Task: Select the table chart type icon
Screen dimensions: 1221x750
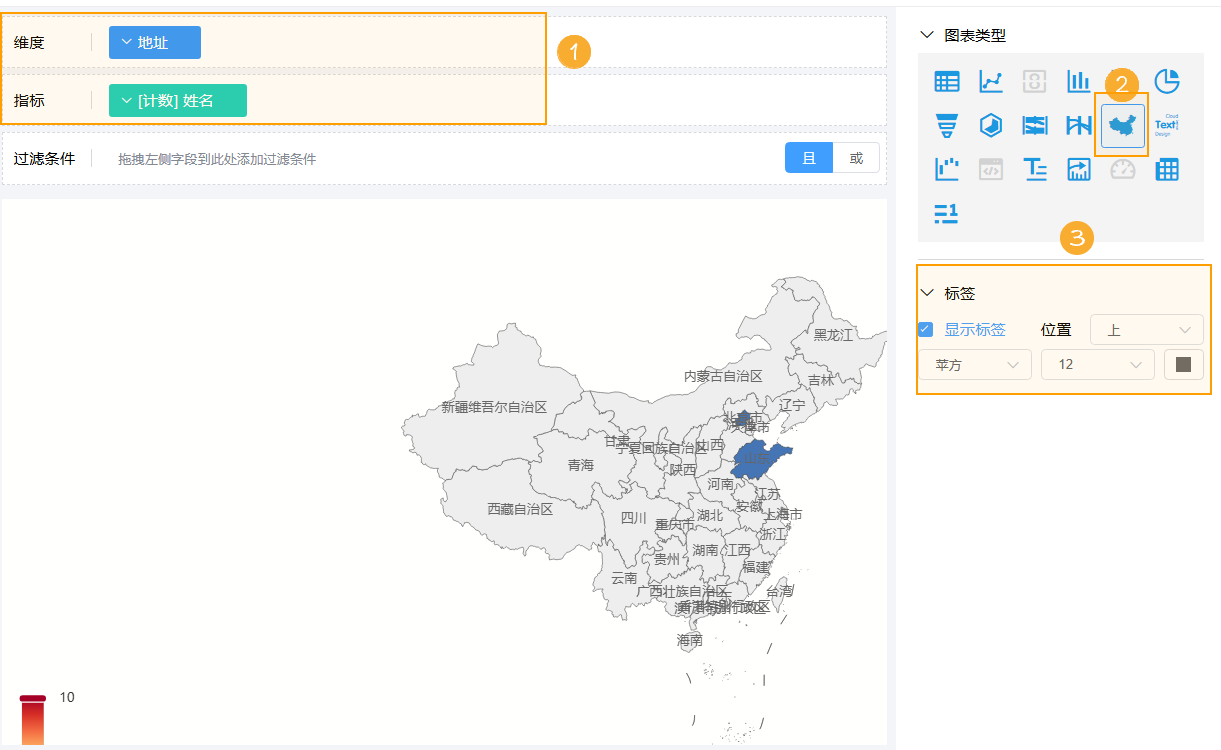Action: (x=946, y=81)
